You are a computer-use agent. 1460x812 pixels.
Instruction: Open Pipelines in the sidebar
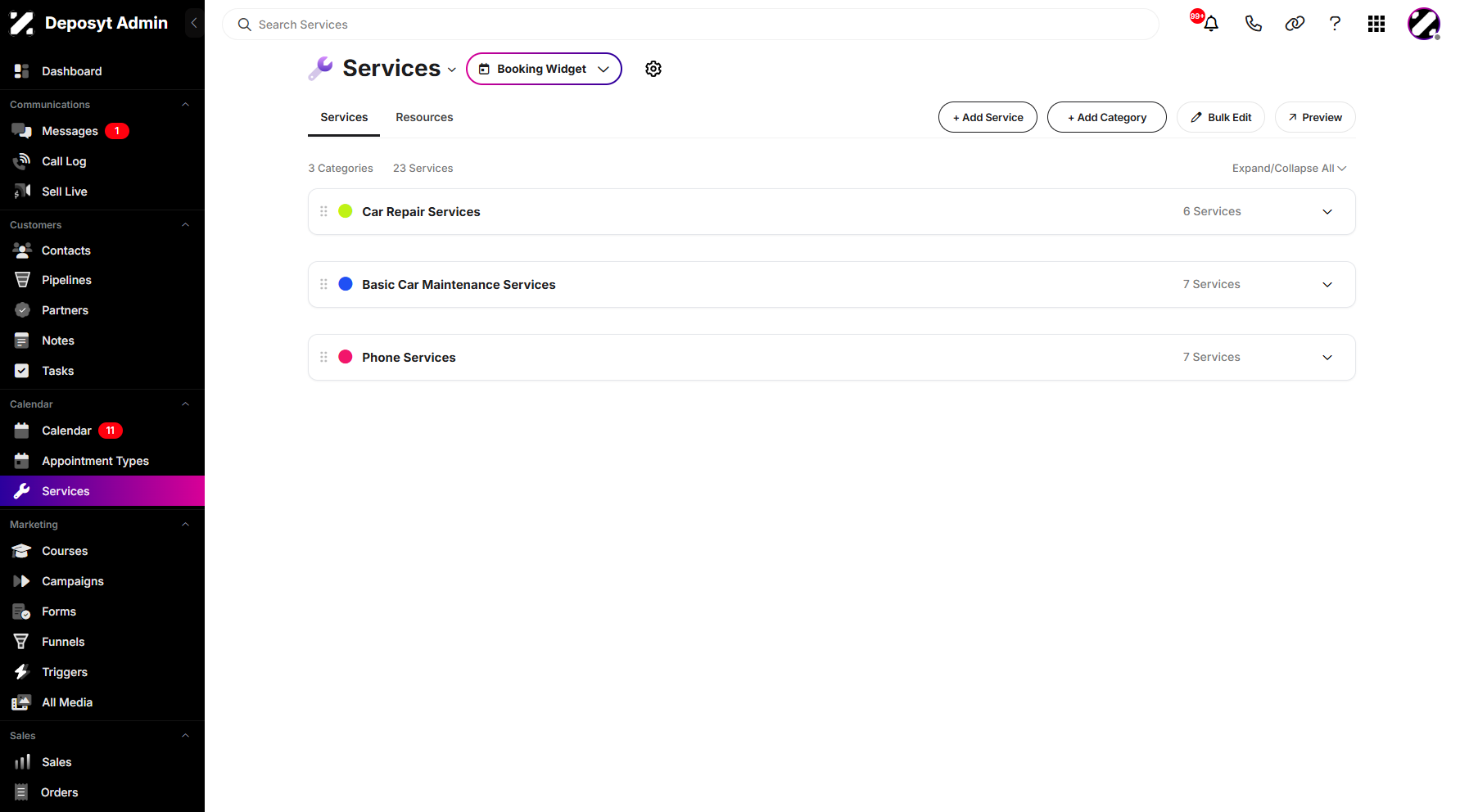pos(102,280)
